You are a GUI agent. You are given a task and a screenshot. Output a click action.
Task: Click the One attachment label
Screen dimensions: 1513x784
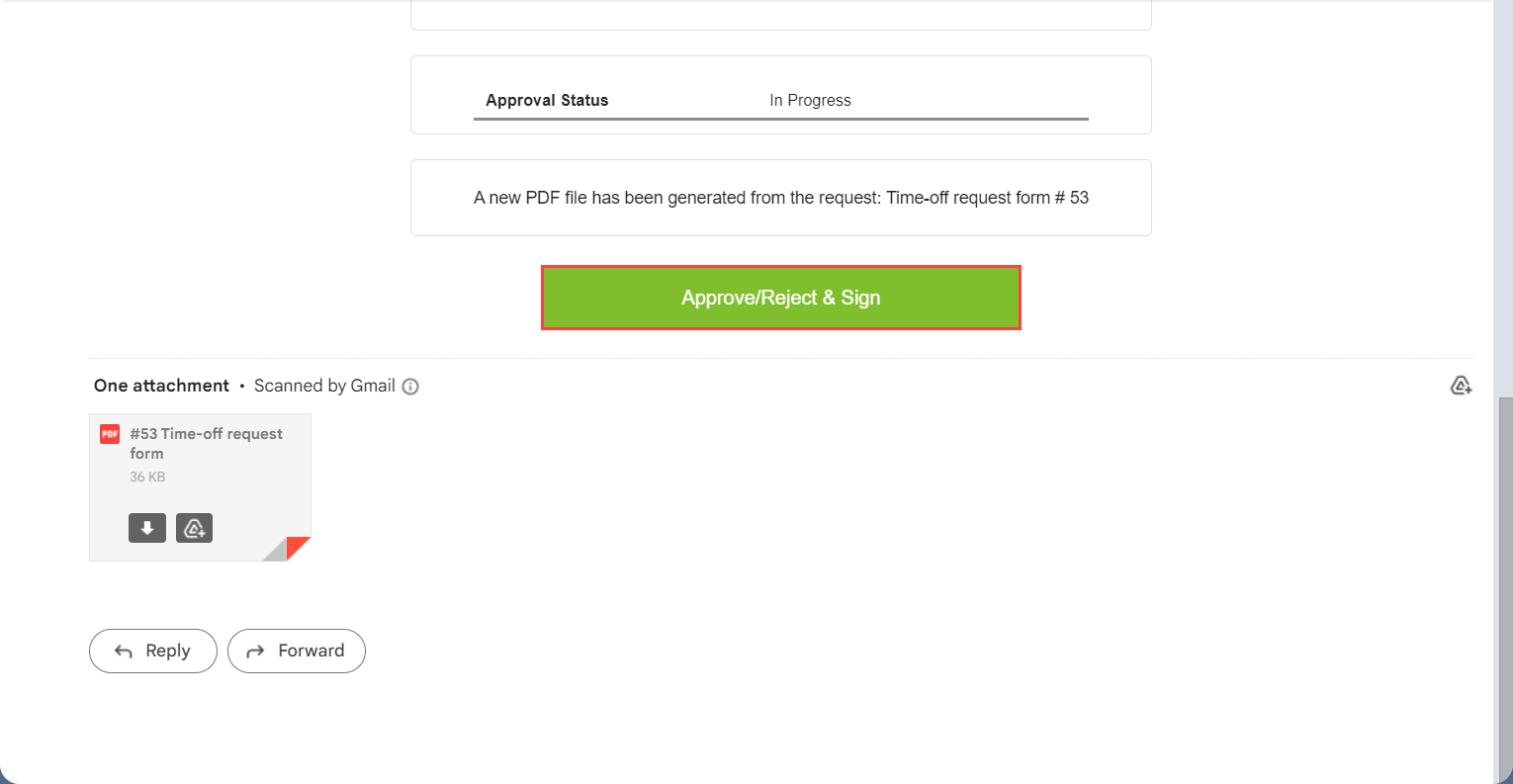pos(160,385)
